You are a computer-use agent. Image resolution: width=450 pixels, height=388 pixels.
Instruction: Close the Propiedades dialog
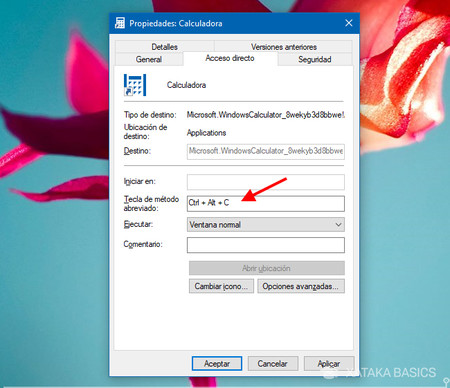click(349, 23)
